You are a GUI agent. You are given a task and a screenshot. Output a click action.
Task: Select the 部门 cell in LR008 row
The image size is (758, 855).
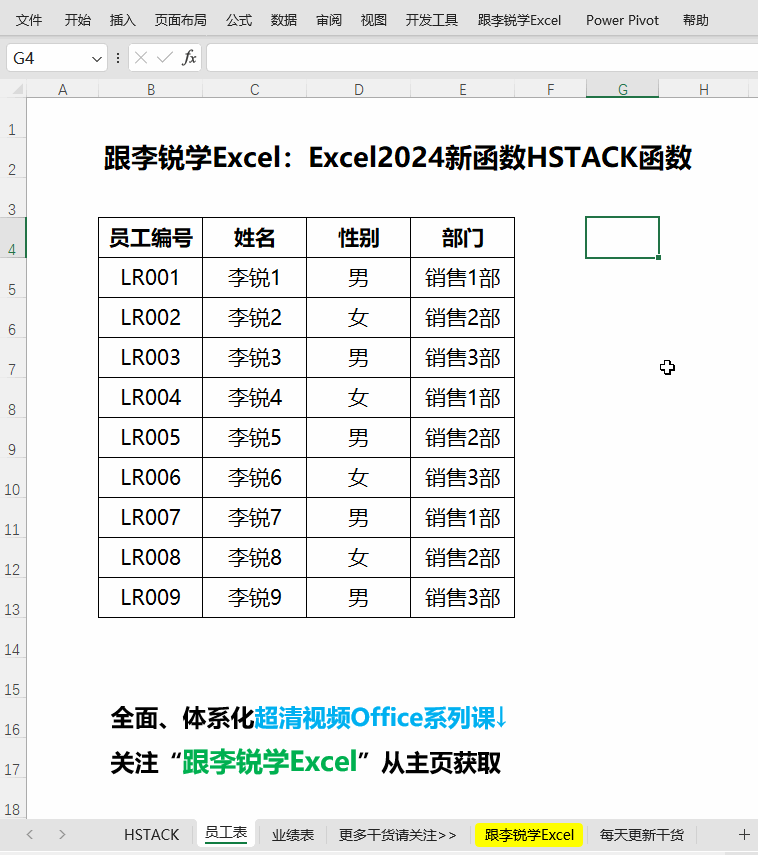(x=462, y=558)
